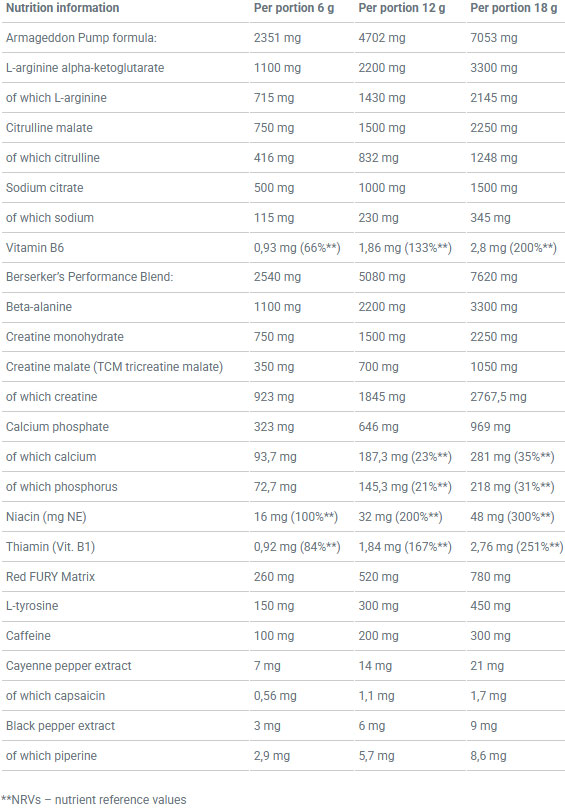The image size is (565, 809).
Task: Click the 'Nutrition information' header cell
Action: (x=62, y=8)
